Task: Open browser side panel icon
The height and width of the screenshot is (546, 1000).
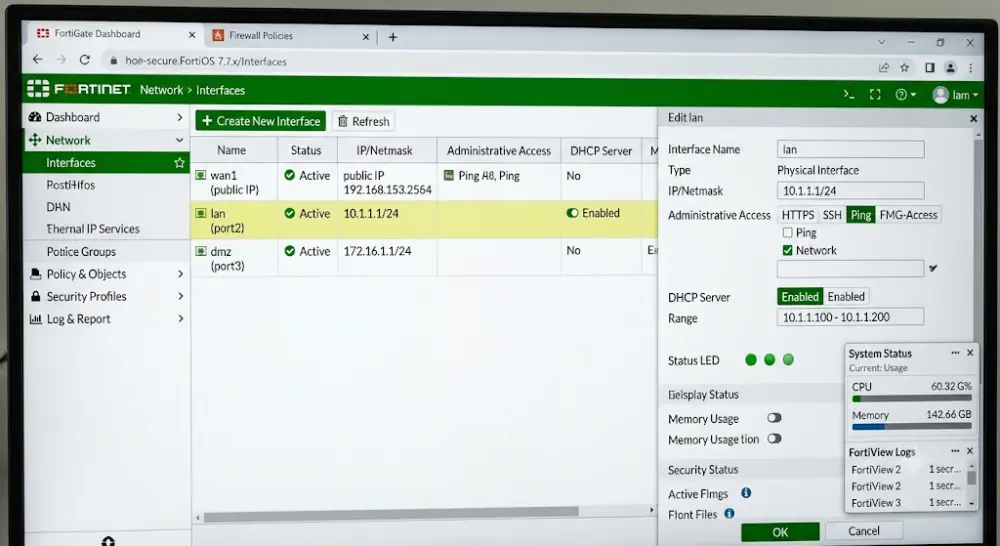Action: pos(930,67)
